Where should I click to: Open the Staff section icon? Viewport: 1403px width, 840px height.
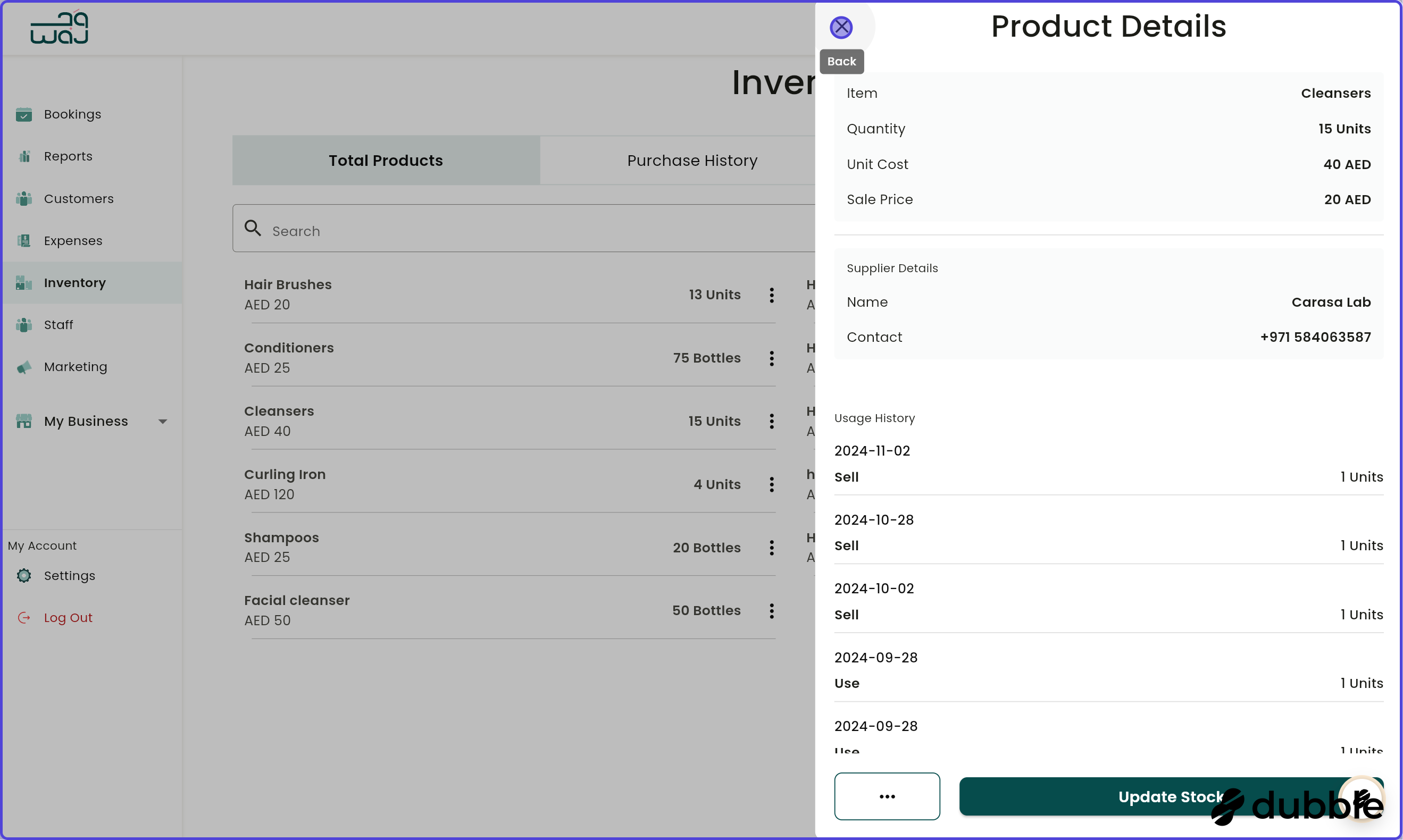coord(24,325)
